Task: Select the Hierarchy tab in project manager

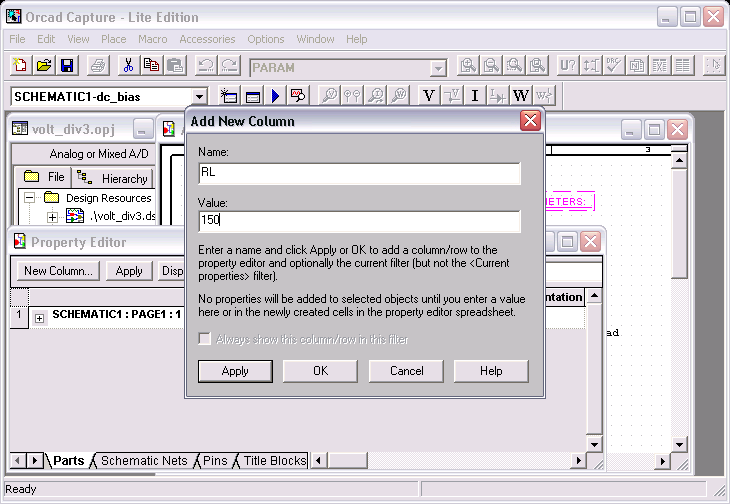Action: coord(112,178)
